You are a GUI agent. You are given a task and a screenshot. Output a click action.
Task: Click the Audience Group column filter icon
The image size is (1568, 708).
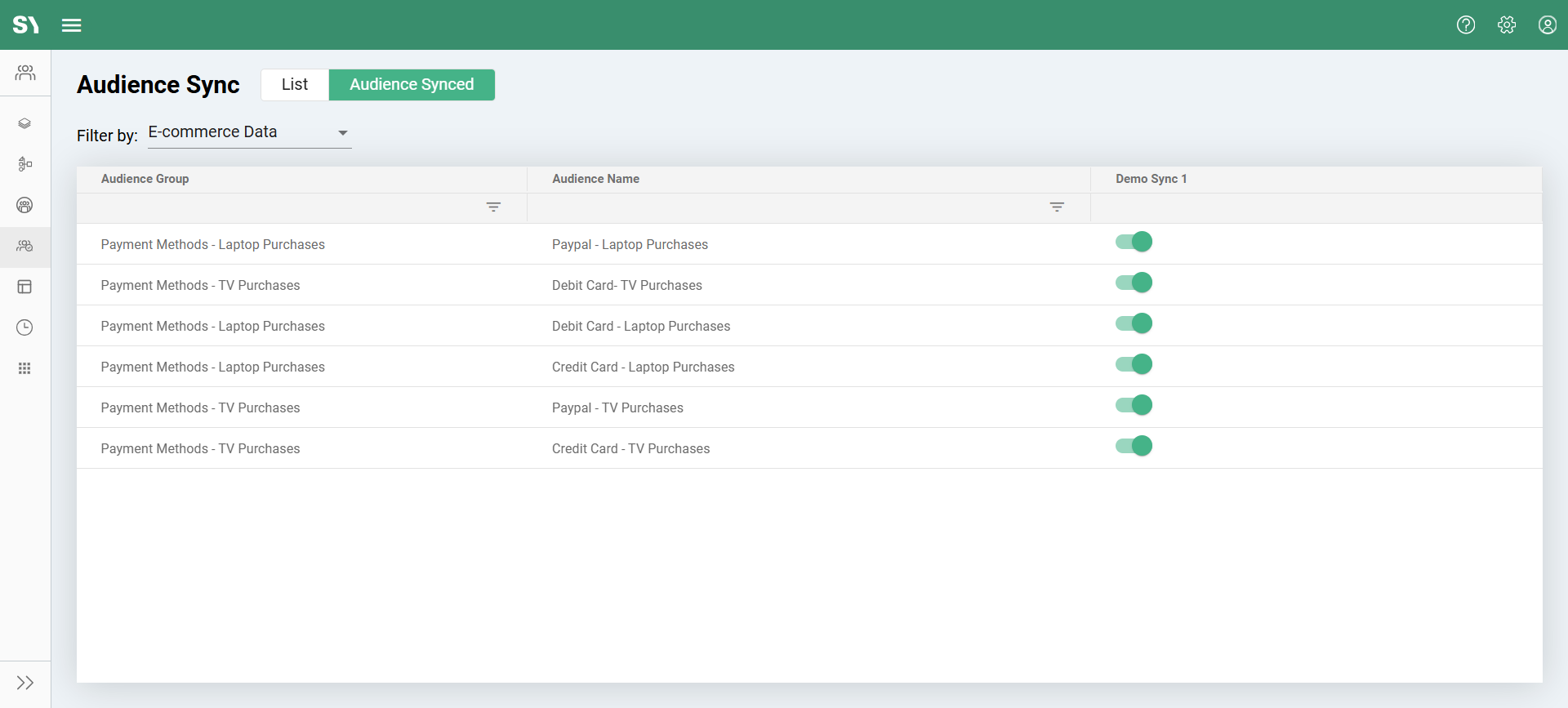click(x=493, y=207)
